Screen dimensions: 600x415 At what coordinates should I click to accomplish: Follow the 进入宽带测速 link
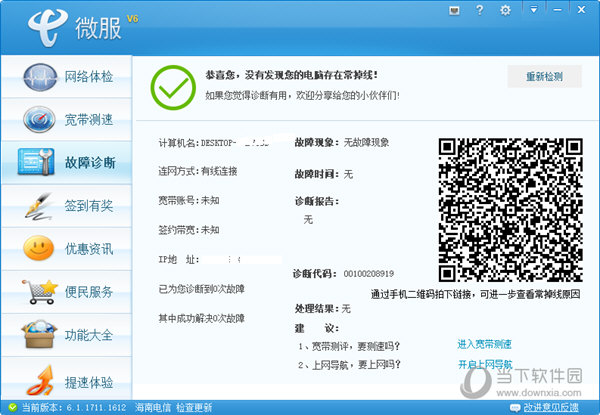click(484, 344)
